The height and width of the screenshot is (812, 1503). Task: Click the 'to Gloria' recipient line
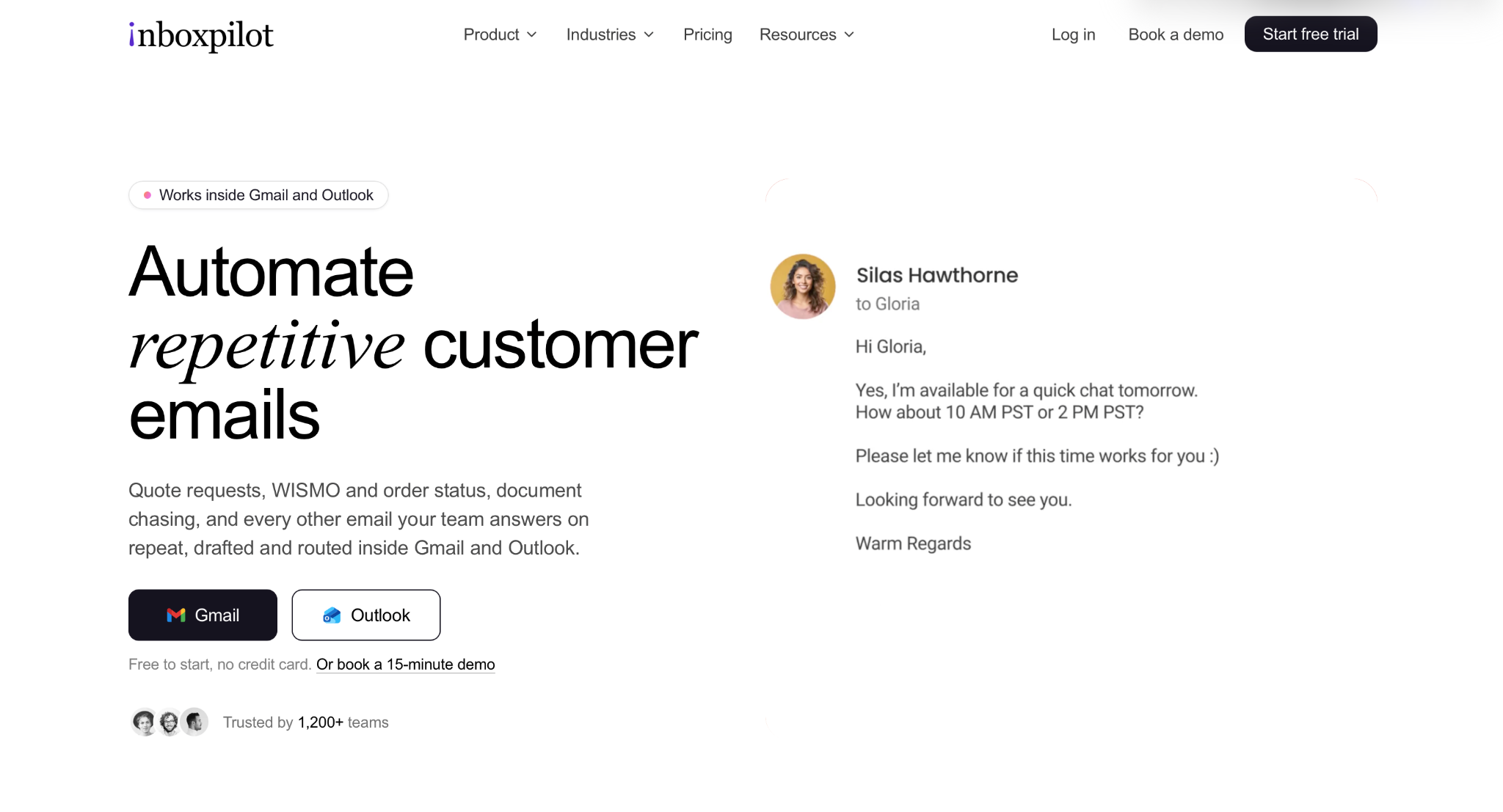click(887, 304)
